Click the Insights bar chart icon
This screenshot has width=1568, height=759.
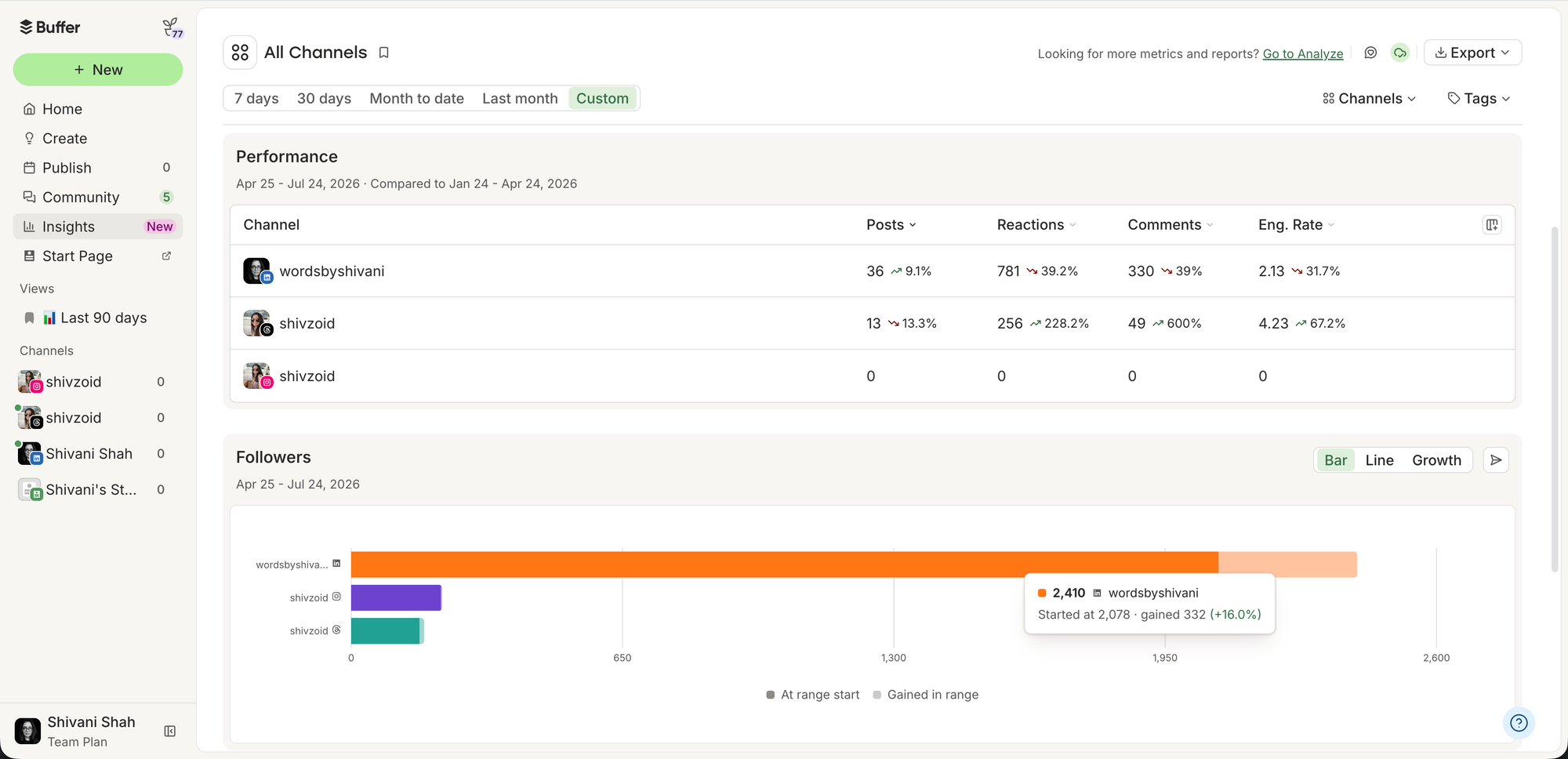tap(29, 227)
